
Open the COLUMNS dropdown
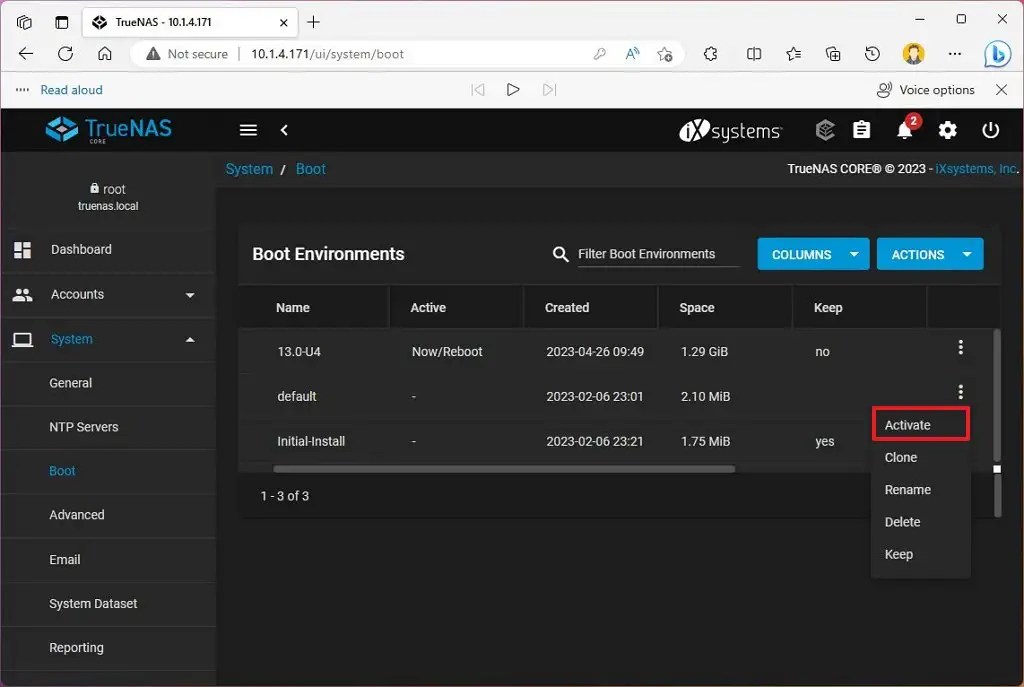(813, 254)
